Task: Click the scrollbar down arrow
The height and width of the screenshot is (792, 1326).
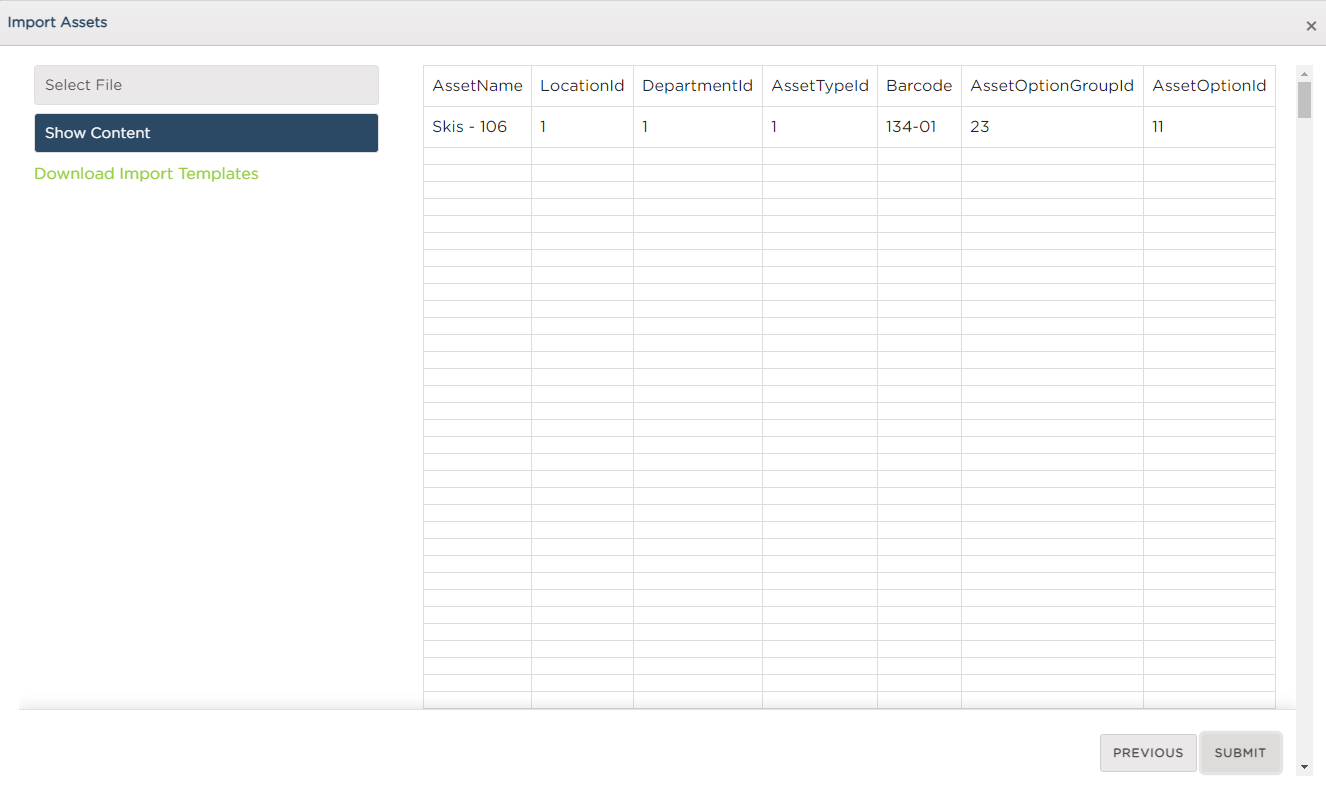Action: click(1304, 767)
